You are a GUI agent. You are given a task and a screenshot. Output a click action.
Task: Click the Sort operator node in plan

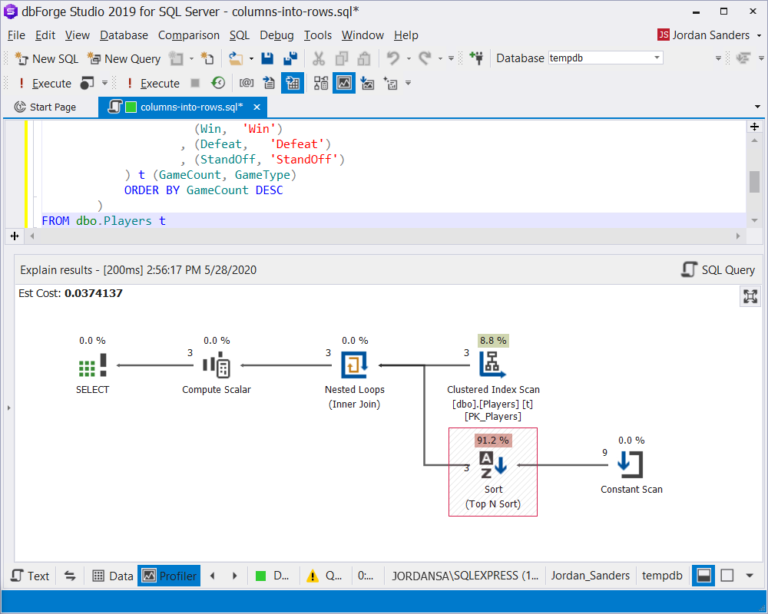(x=493, y=464)
